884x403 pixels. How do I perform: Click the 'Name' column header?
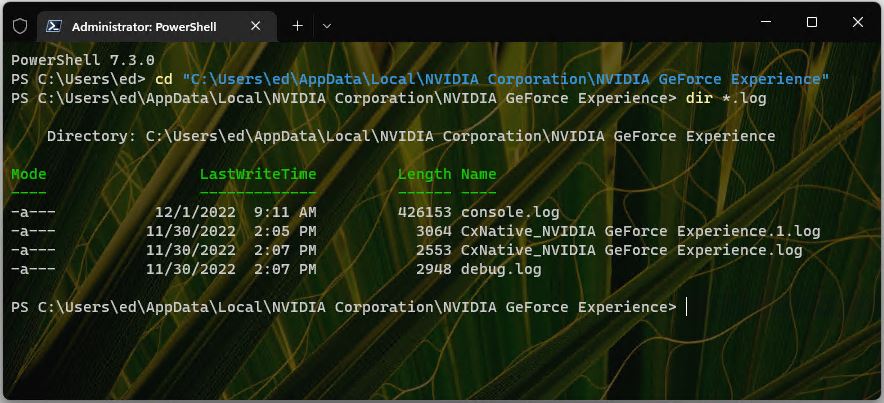click(x=479, y=174)
